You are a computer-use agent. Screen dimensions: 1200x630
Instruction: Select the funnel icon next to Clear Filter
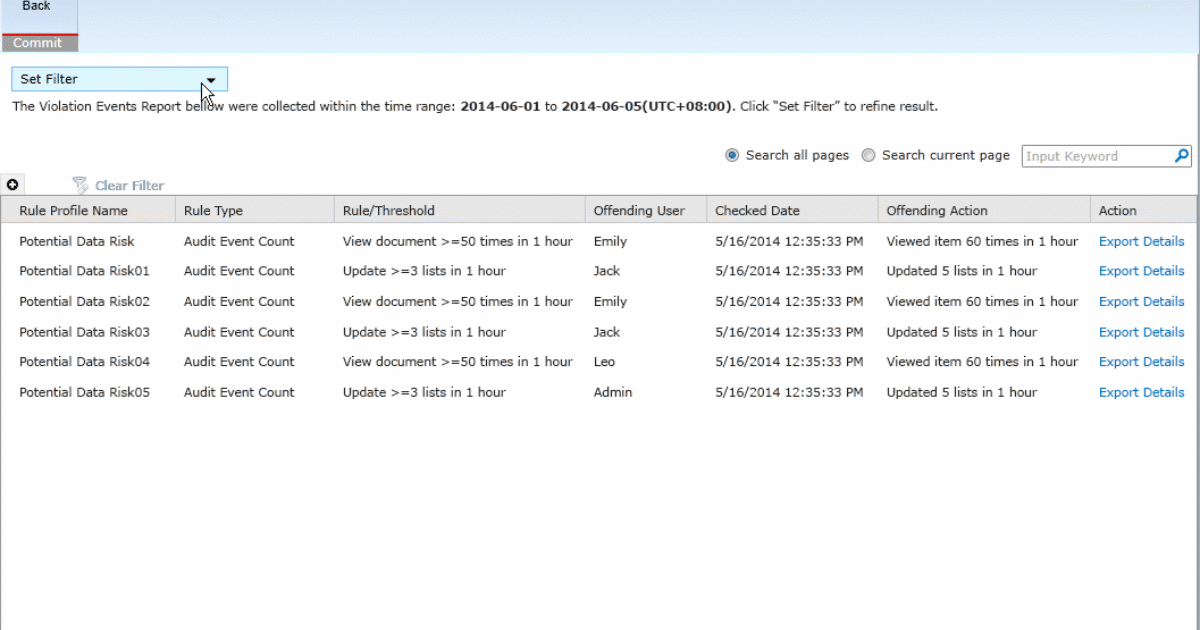click(x=77, y=184)
